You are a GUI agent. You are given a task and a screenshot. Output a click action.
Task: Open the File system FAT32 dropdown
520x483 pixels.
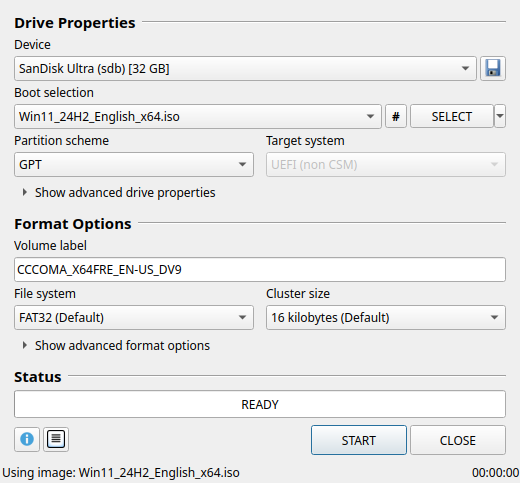(x=134, y=317)
